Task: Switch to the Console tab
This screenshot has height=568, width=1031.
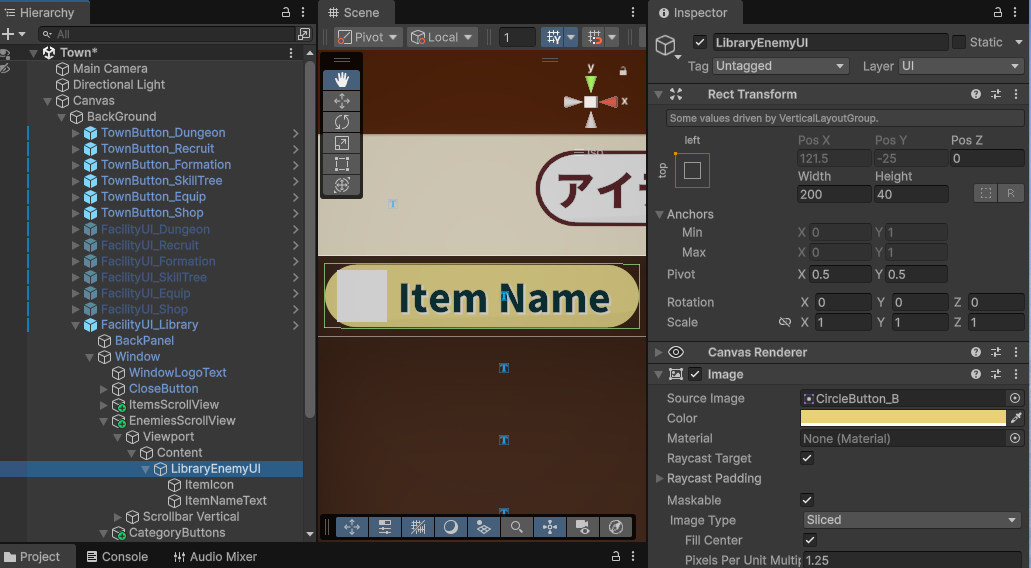Action: click(117, 557)
